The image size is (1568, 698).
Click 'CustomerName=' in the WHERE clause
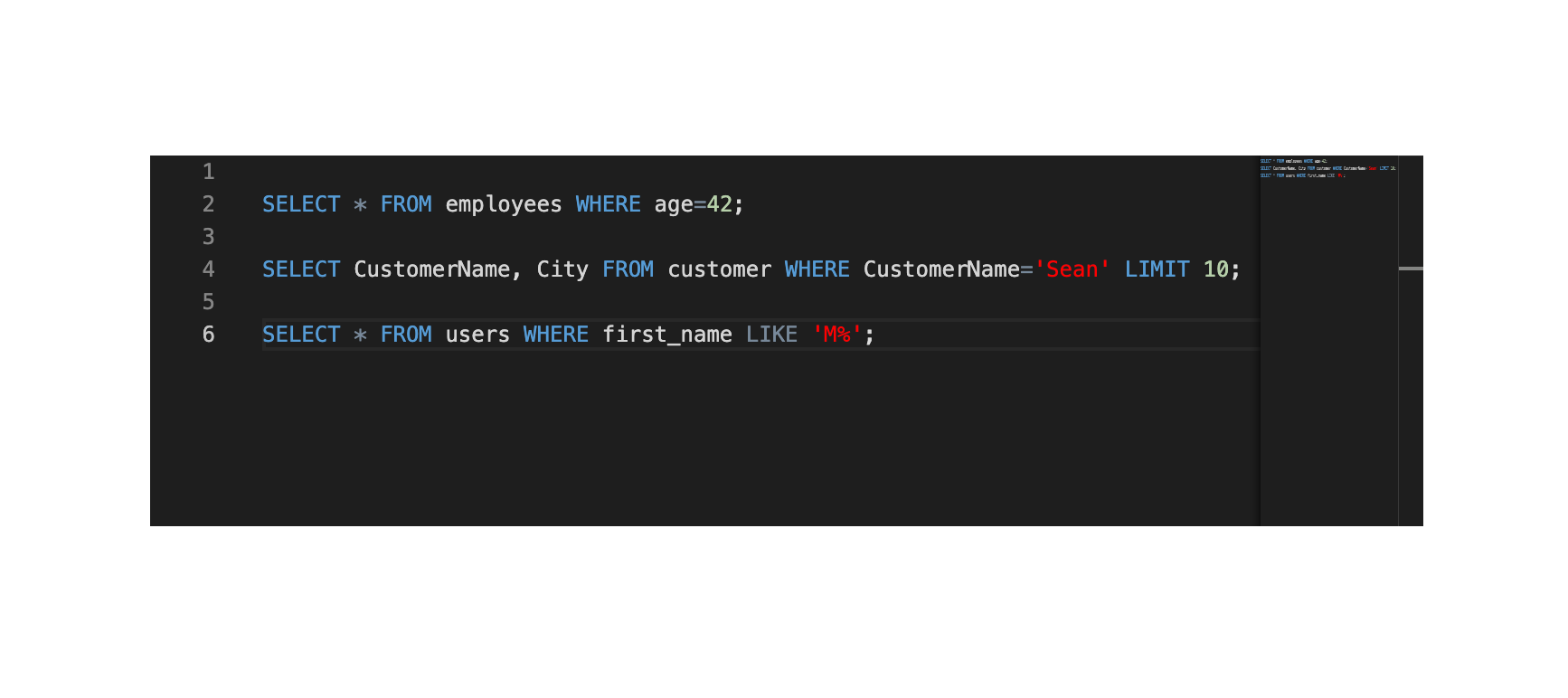coord(948,269)
